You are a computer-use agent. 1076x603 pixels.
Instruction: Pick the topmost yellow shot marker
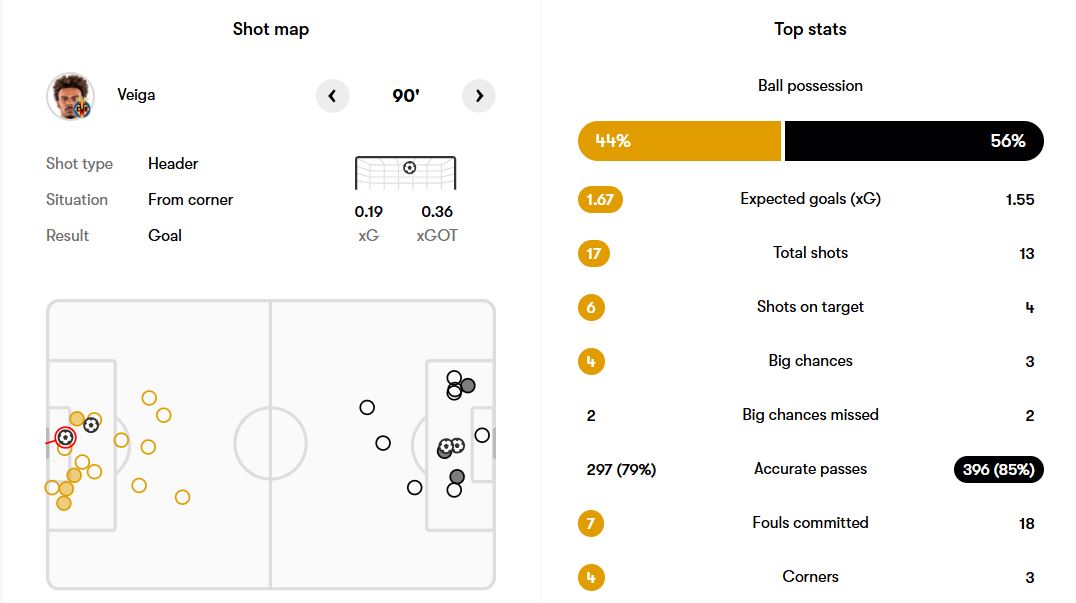coord(149,398)
